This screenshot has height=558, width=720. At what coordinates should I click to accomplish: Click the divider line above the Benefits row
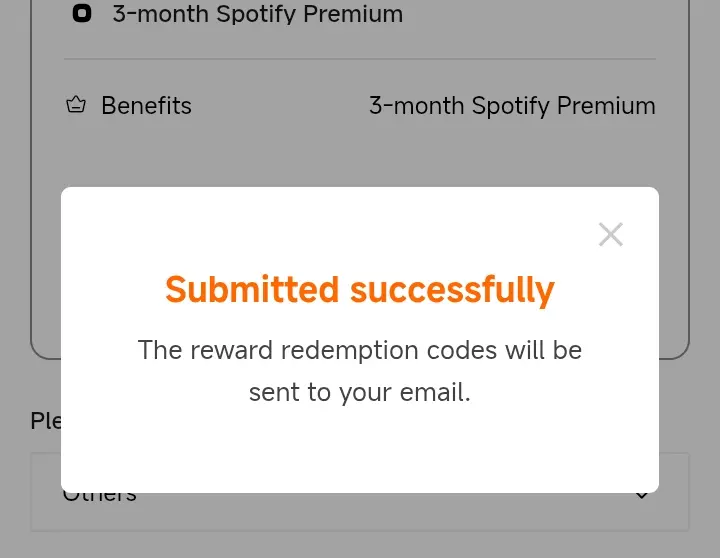pos(360,59)
